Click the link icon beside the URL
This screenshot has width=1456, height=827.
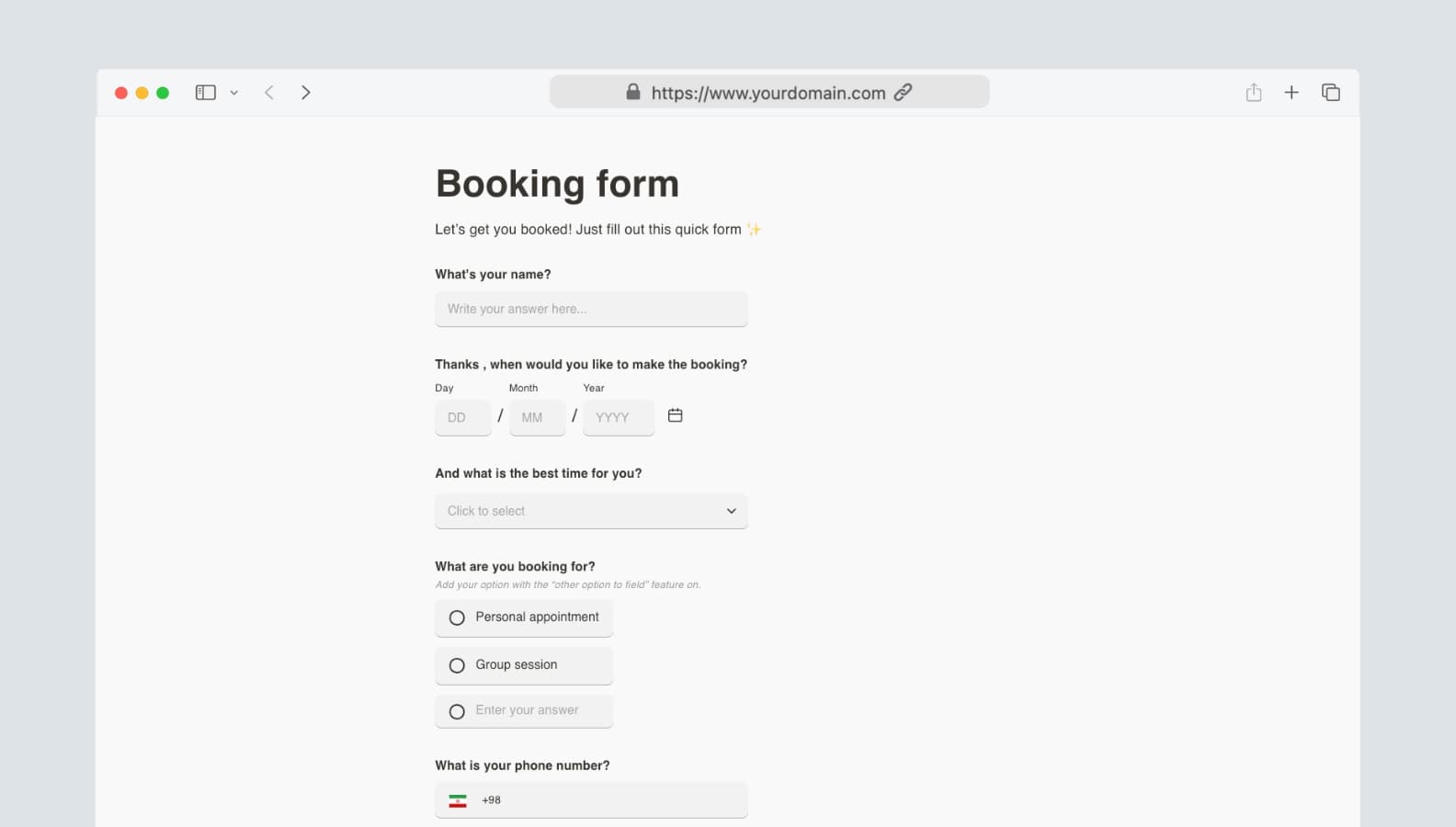coord(902,92)
